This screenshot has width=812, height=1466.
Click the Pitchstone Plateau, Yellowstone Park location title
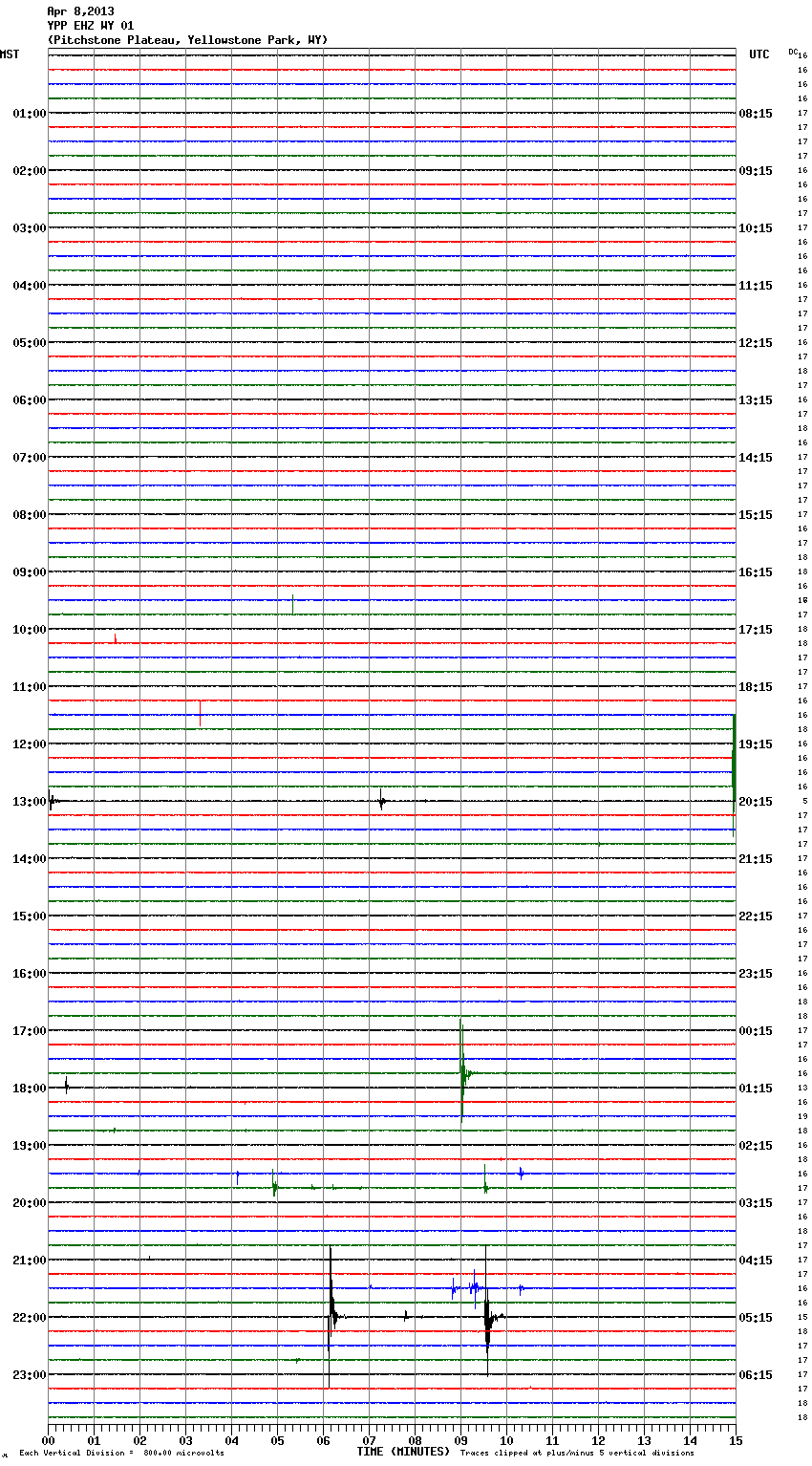click(x=187, y=40)
